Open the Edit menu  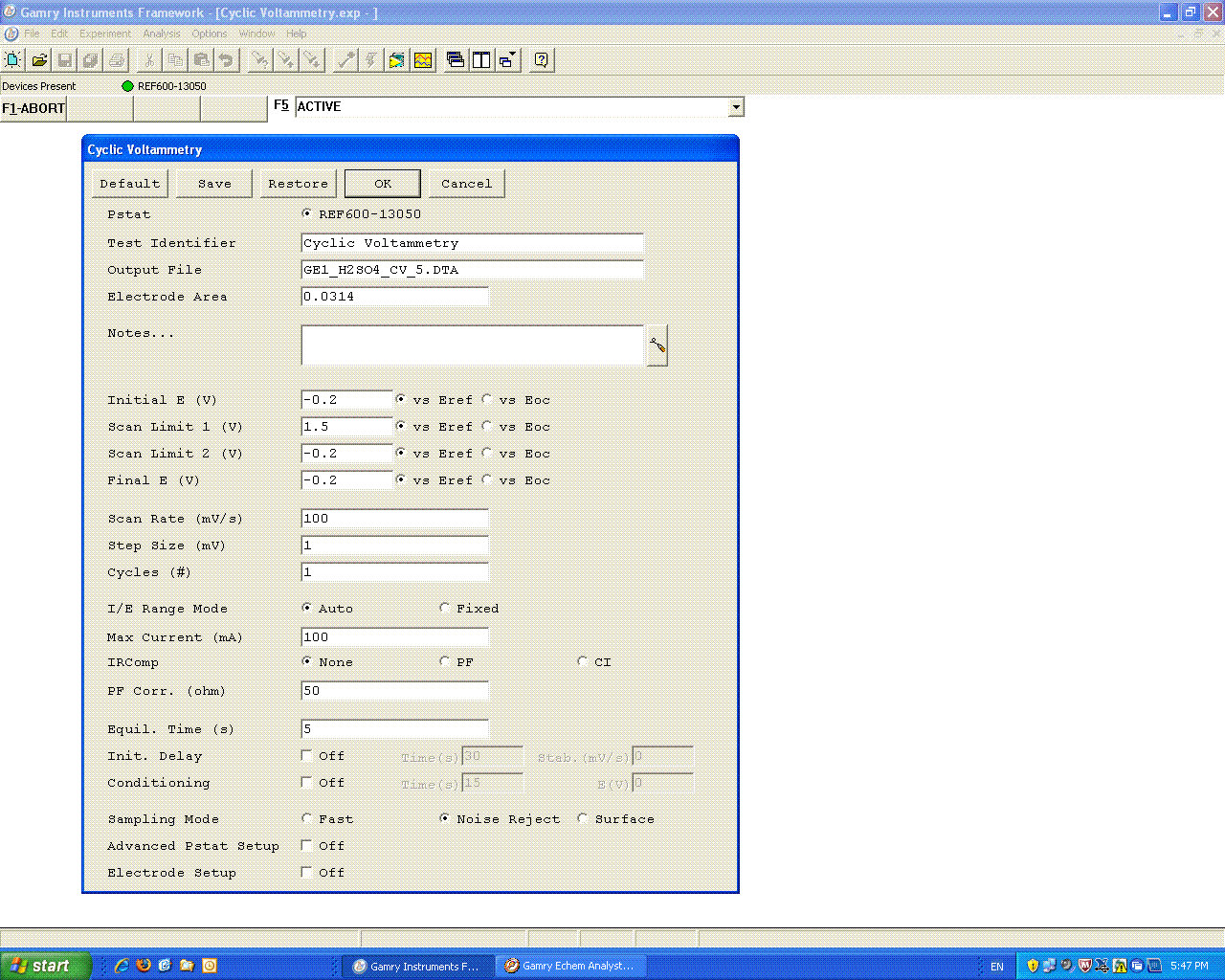tap(59, 33)
